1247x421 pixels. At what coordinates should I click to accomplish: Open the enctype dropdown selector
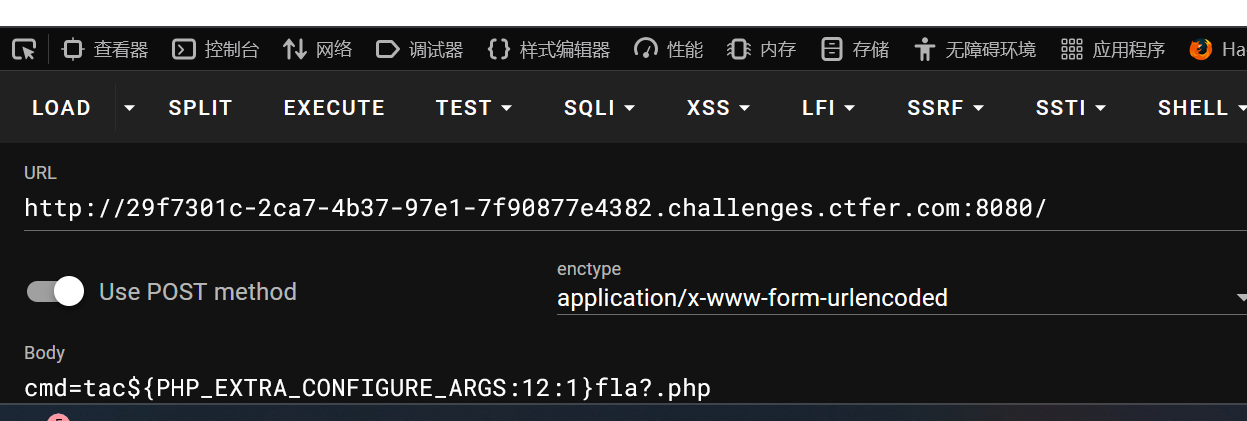tap(900, 298)
